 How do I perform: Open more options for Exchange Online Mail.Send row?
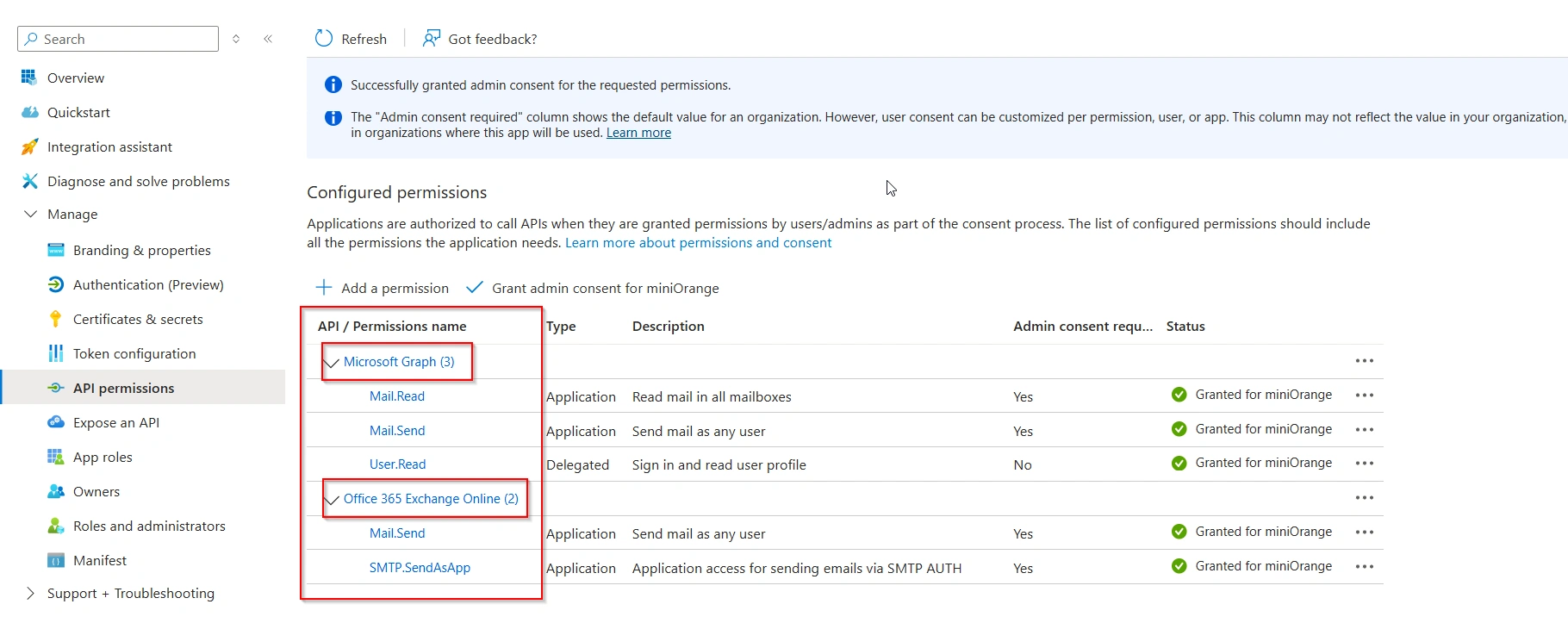1365,533
